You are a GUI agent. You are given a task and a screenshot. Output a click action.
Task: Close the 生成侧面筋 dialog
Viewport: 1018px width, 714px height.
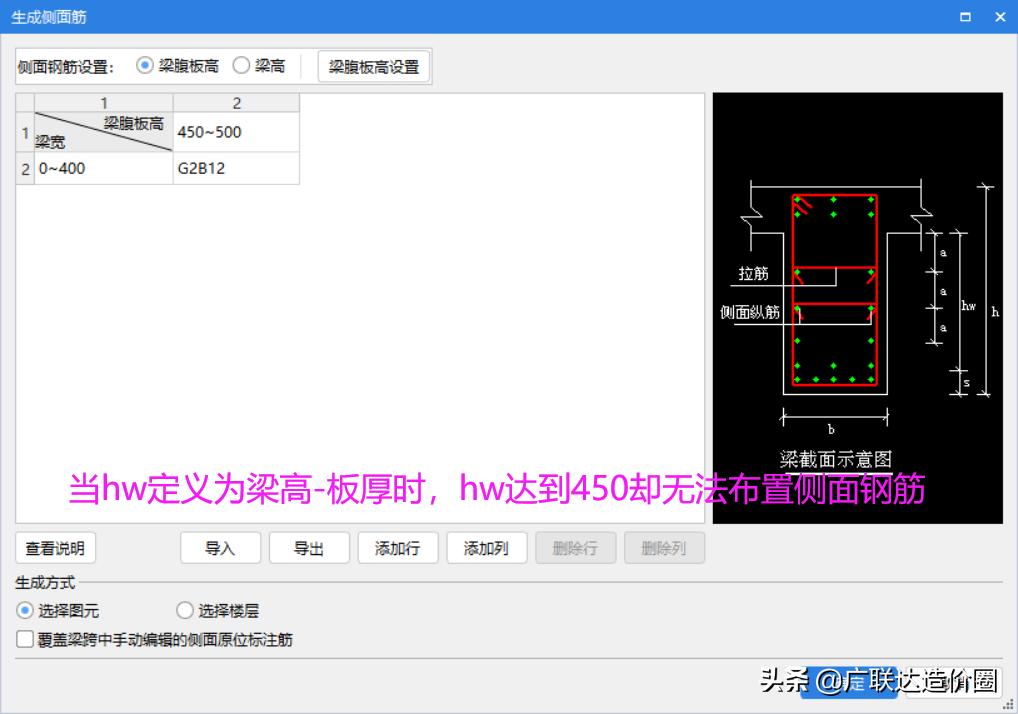click(x=1000, y=17)
